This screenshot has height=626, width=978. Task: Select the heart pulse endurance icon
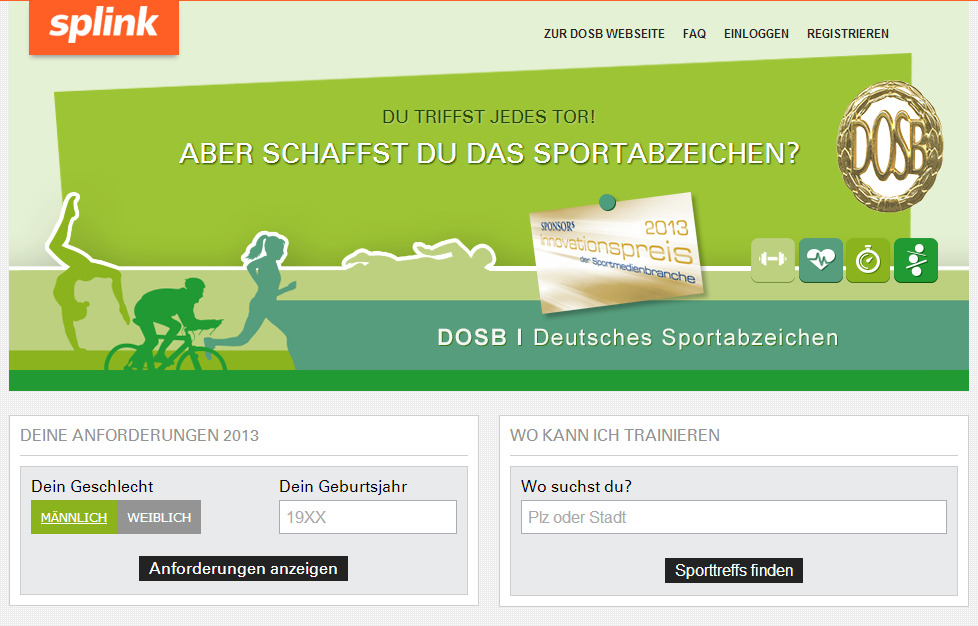coord(821,260)
